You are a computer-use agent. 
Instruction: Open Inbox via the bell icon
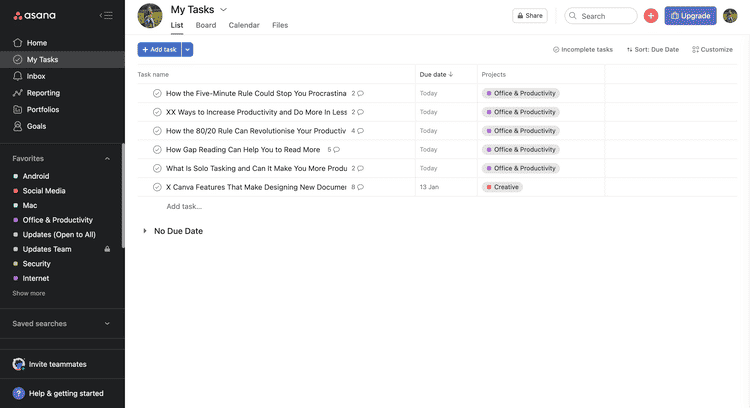coord(17,76)
